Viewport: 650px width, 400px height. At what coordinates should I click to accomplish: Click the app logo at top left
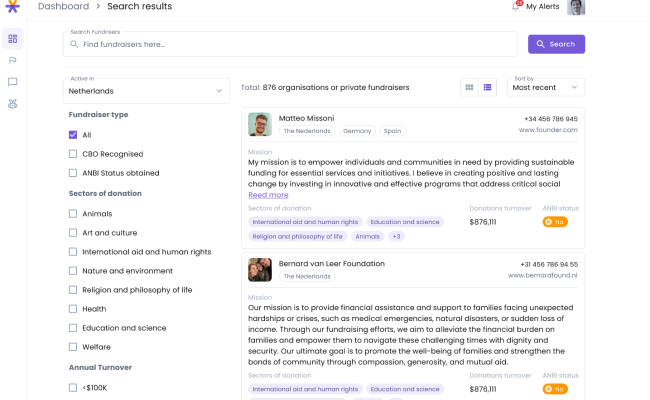(x=12, y=6)
